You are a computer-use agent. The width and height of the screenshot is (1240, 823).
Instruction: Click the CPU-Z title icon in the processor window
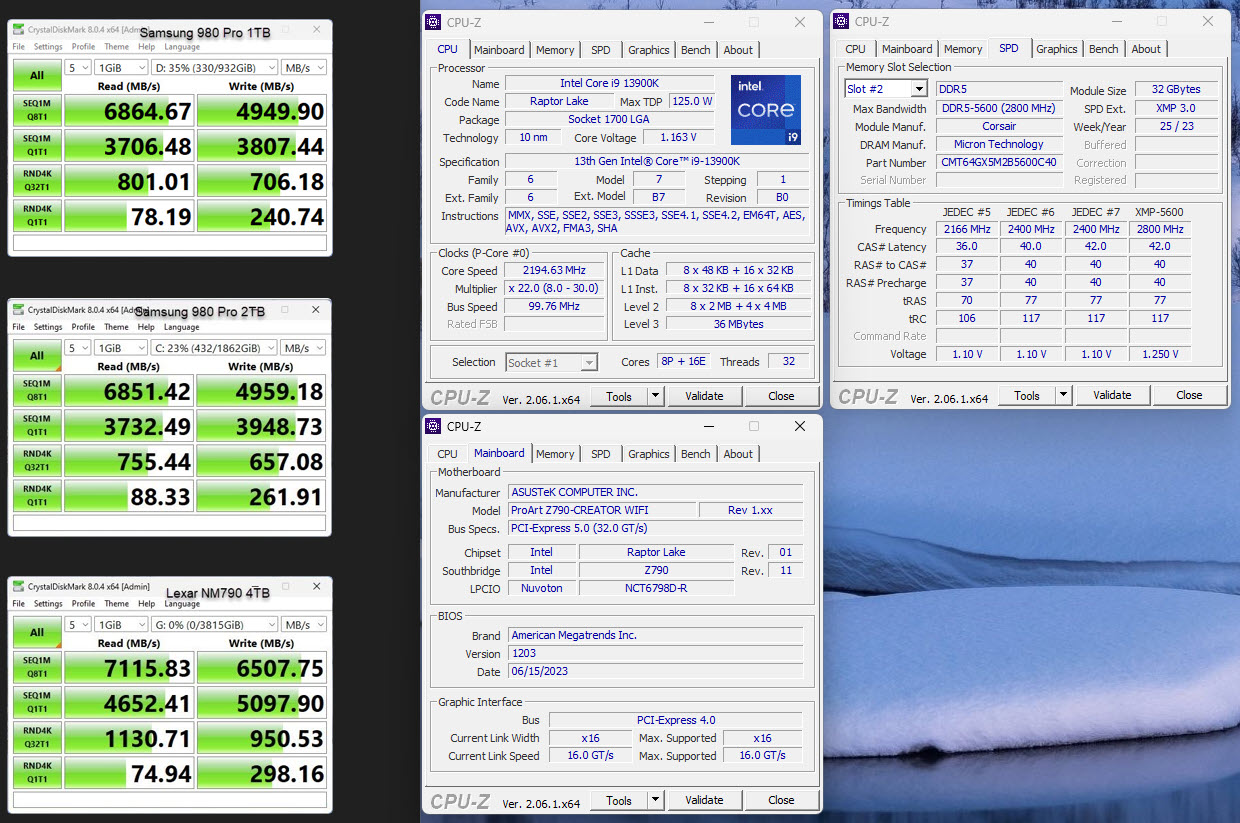point(433,22)
